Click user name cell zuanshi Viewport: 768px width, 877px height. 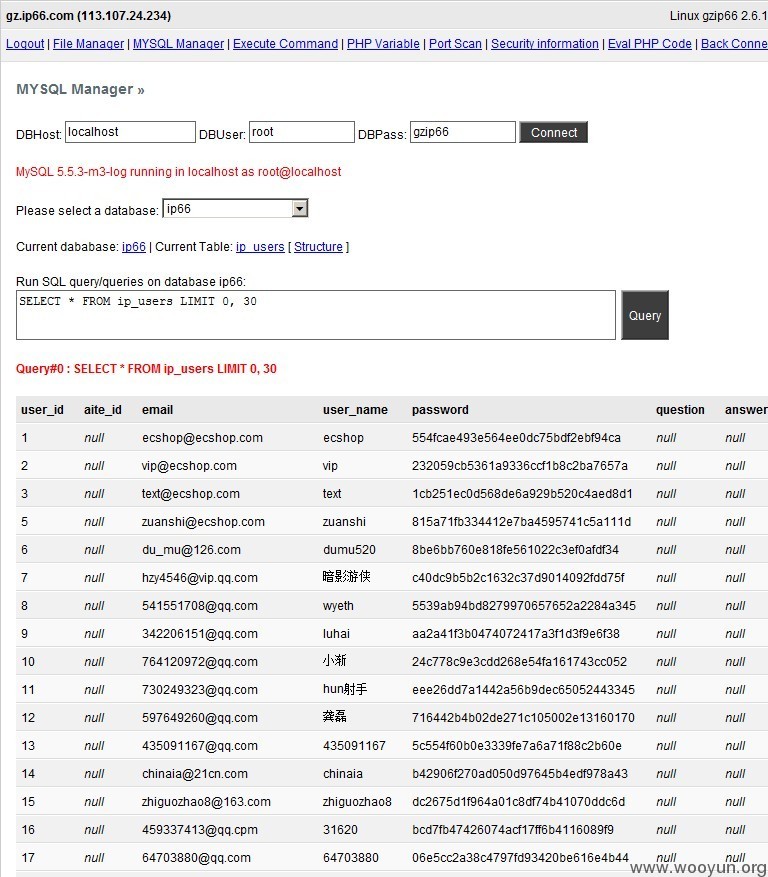(x=344, y=521)
